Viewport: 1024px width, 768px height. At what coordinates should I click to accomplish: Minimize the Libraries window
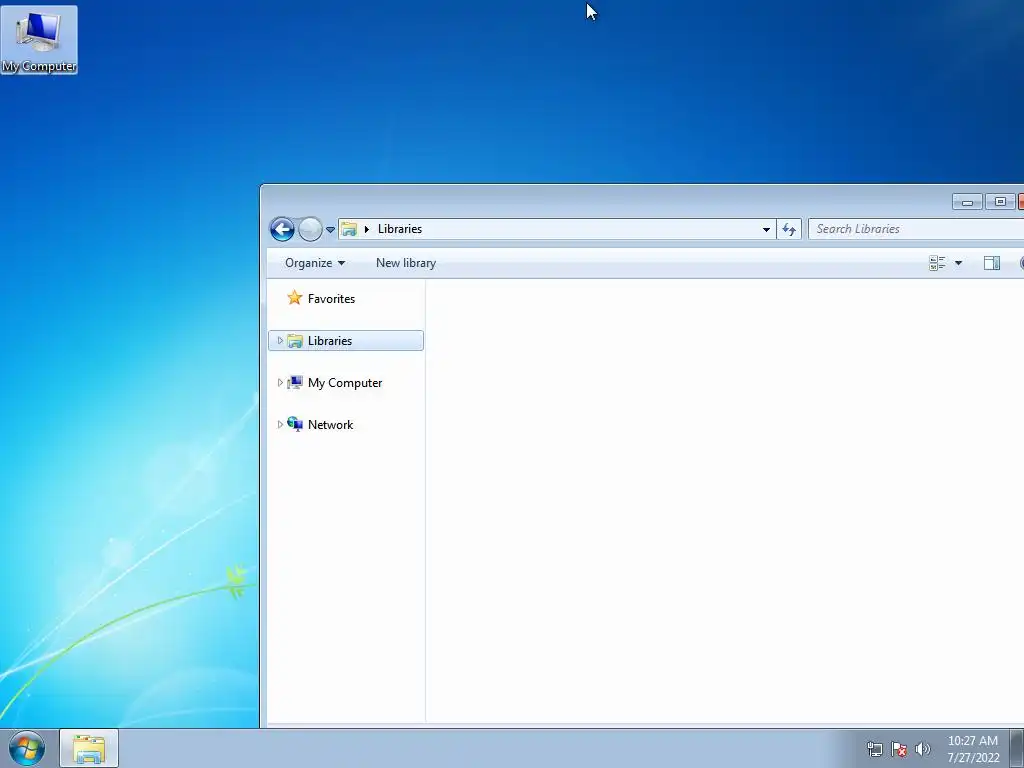(x=967, y=202)
